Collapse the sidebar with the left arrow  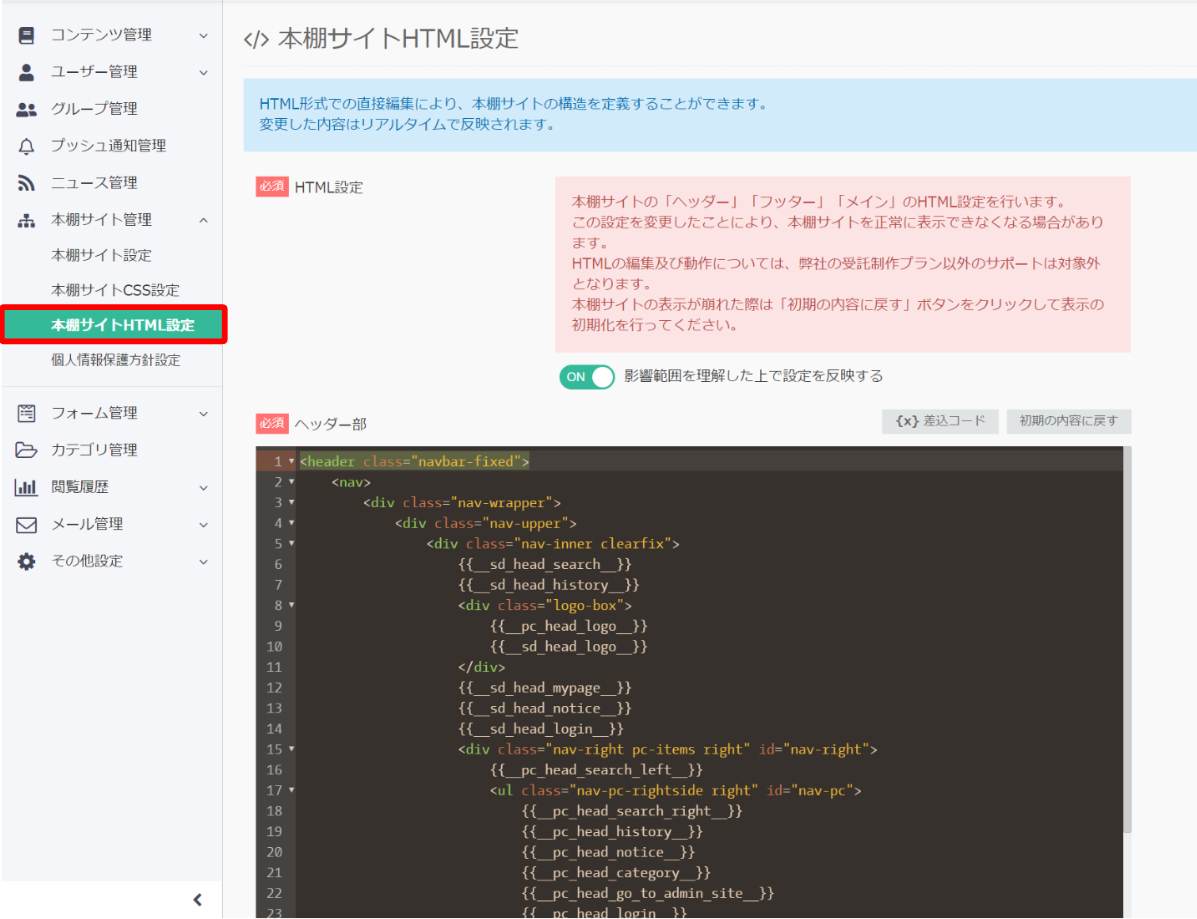click(197, 899)
